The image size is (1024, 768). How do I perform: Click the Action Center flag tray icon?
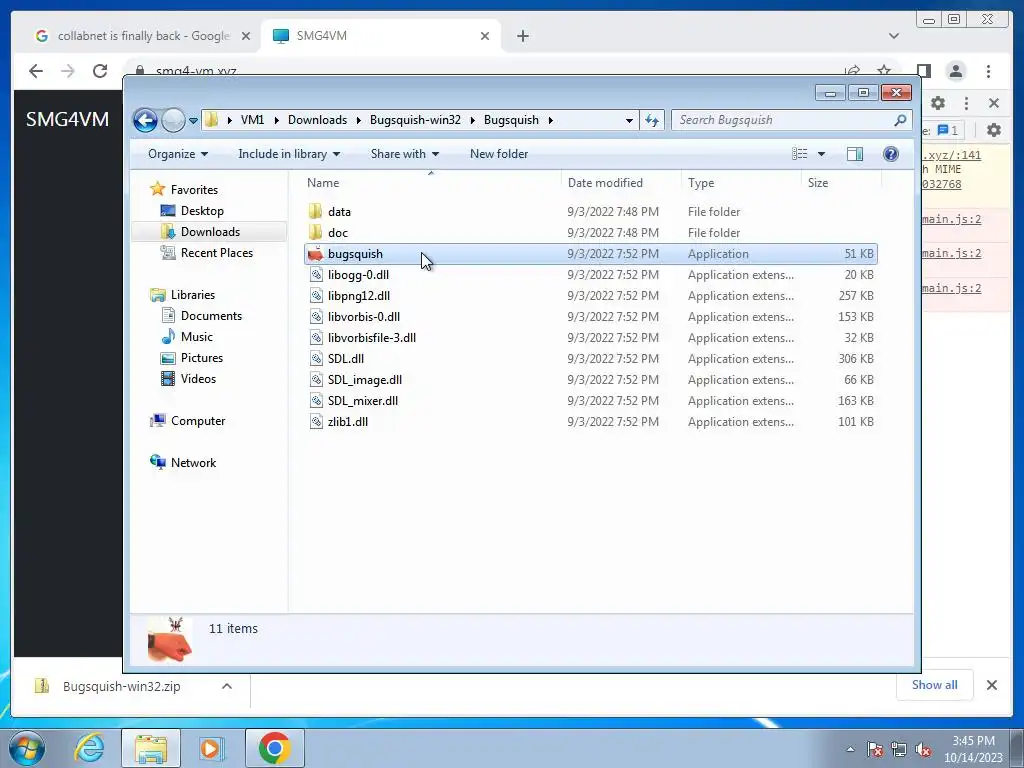pos(875,749)
